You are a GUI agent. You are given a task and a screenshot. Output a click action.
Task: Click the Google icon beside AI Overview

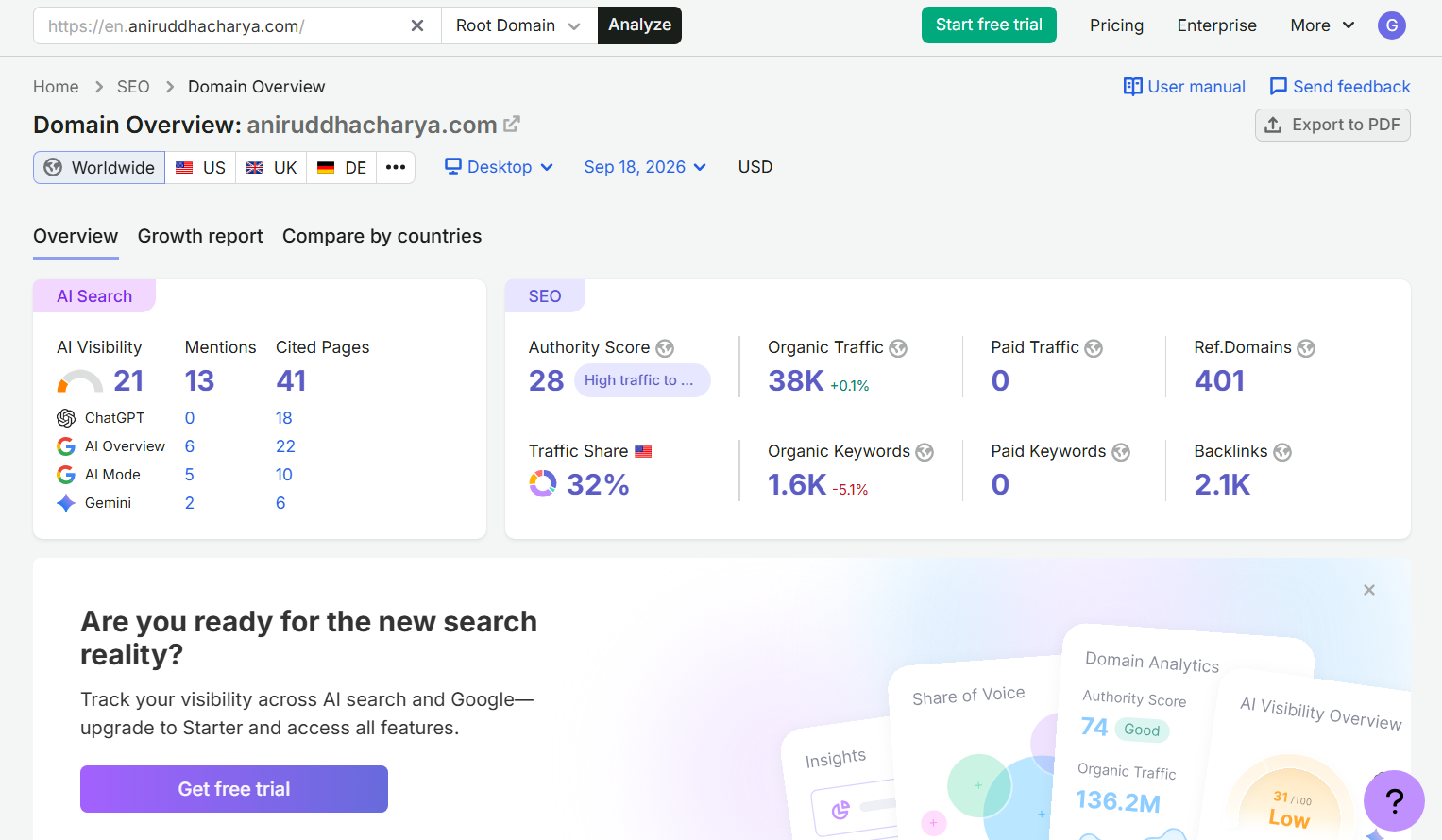(66, 446)
